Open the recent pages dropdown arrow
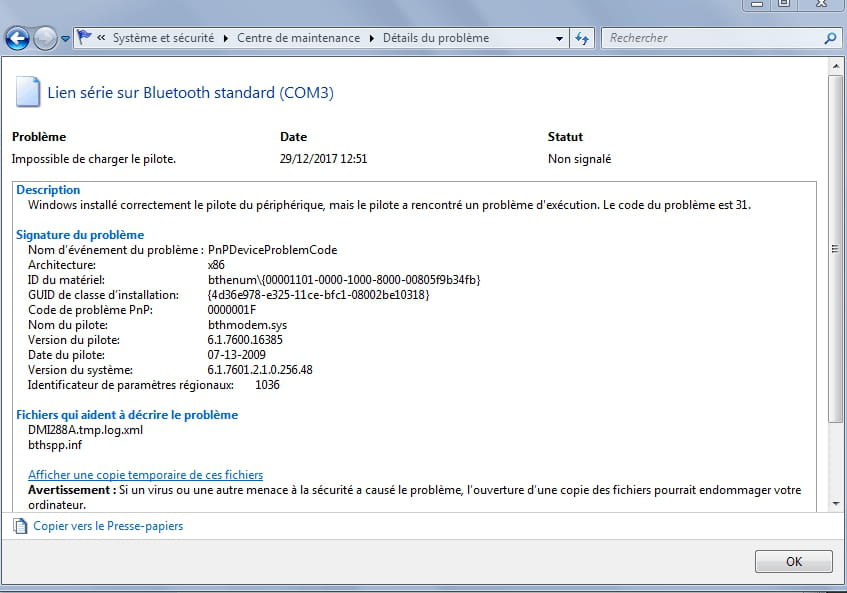The image size is (847, 593). coord(65,39)
